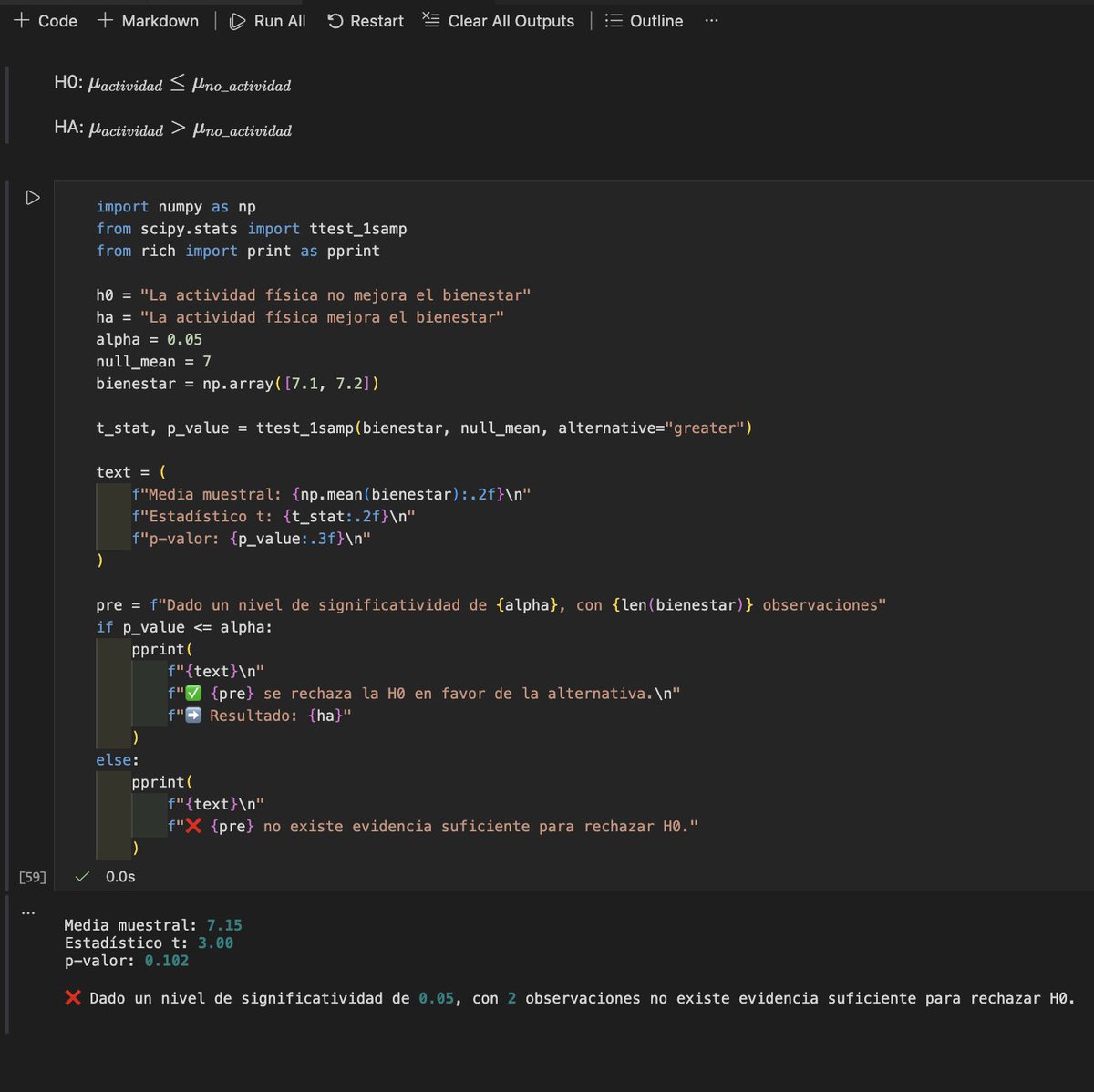Click the ha string assignment line
Screen dimensions: 1094x1092
(300, 317)
